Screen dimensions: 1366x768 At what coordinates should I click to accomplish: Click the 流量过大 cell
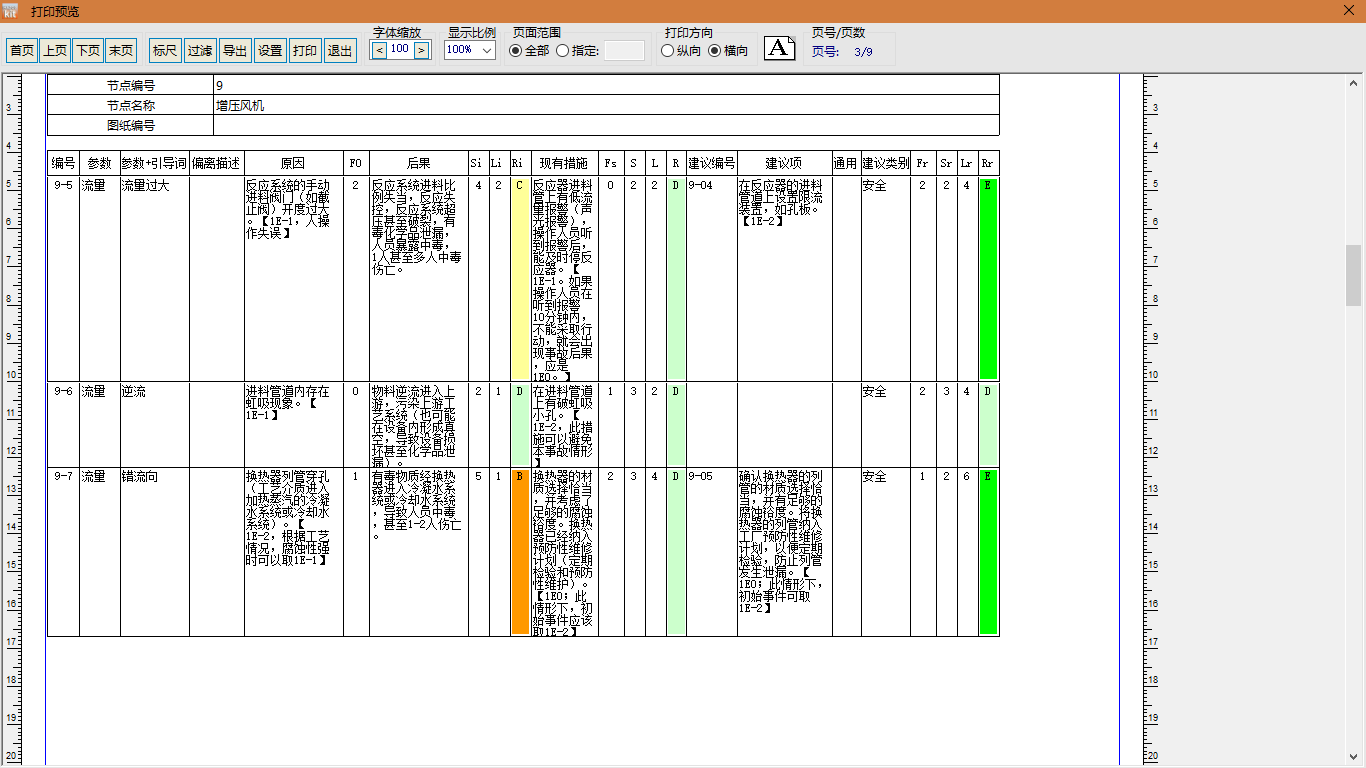(x=155, y=278)
